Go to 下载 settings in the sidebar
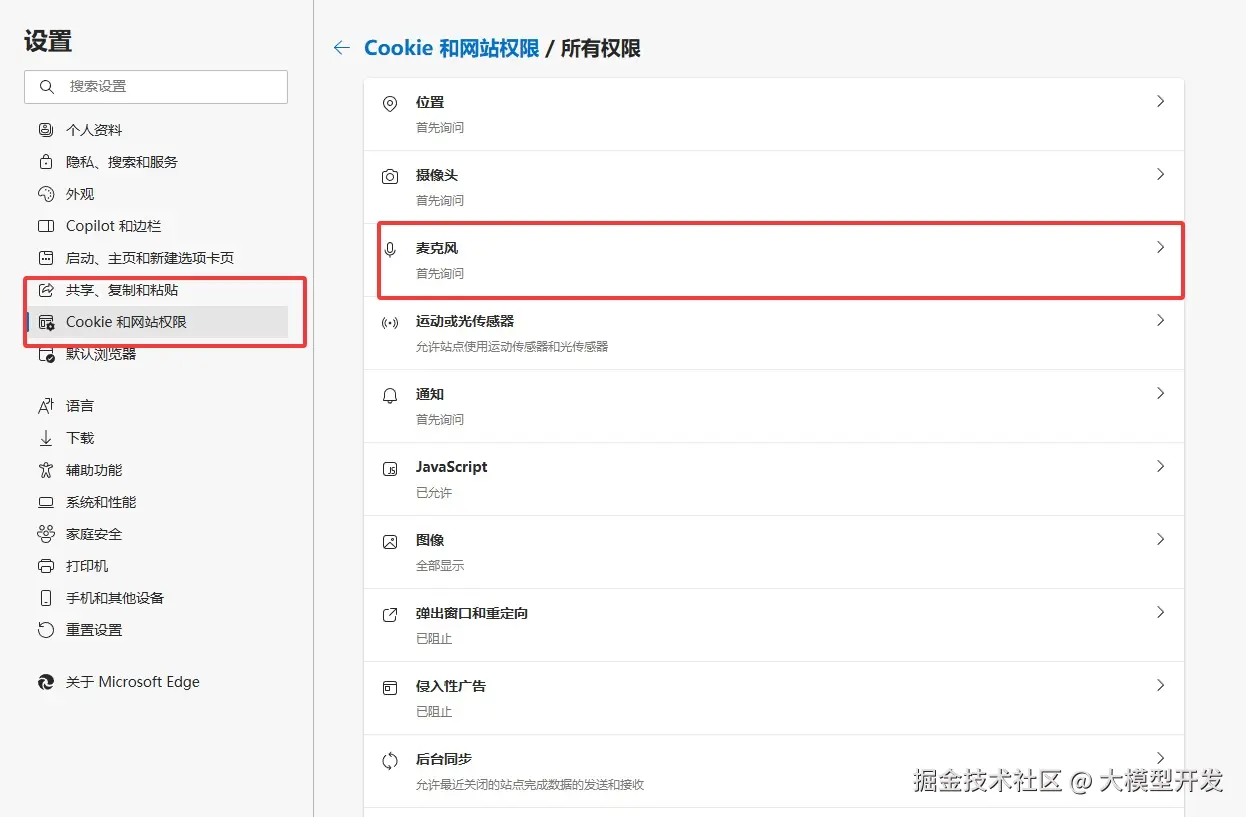The image size is (1246, 817). 80,438
